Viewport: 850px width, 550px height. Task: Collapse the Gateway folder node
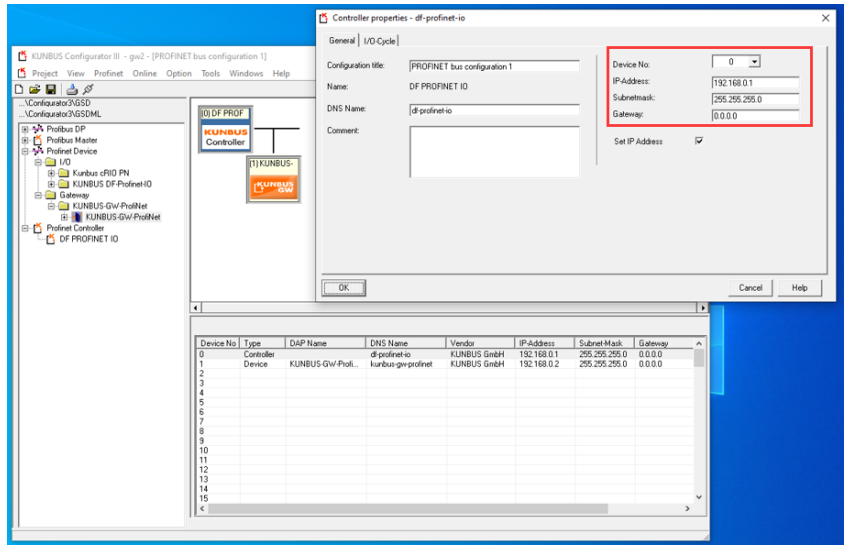[x=38, y=195]
